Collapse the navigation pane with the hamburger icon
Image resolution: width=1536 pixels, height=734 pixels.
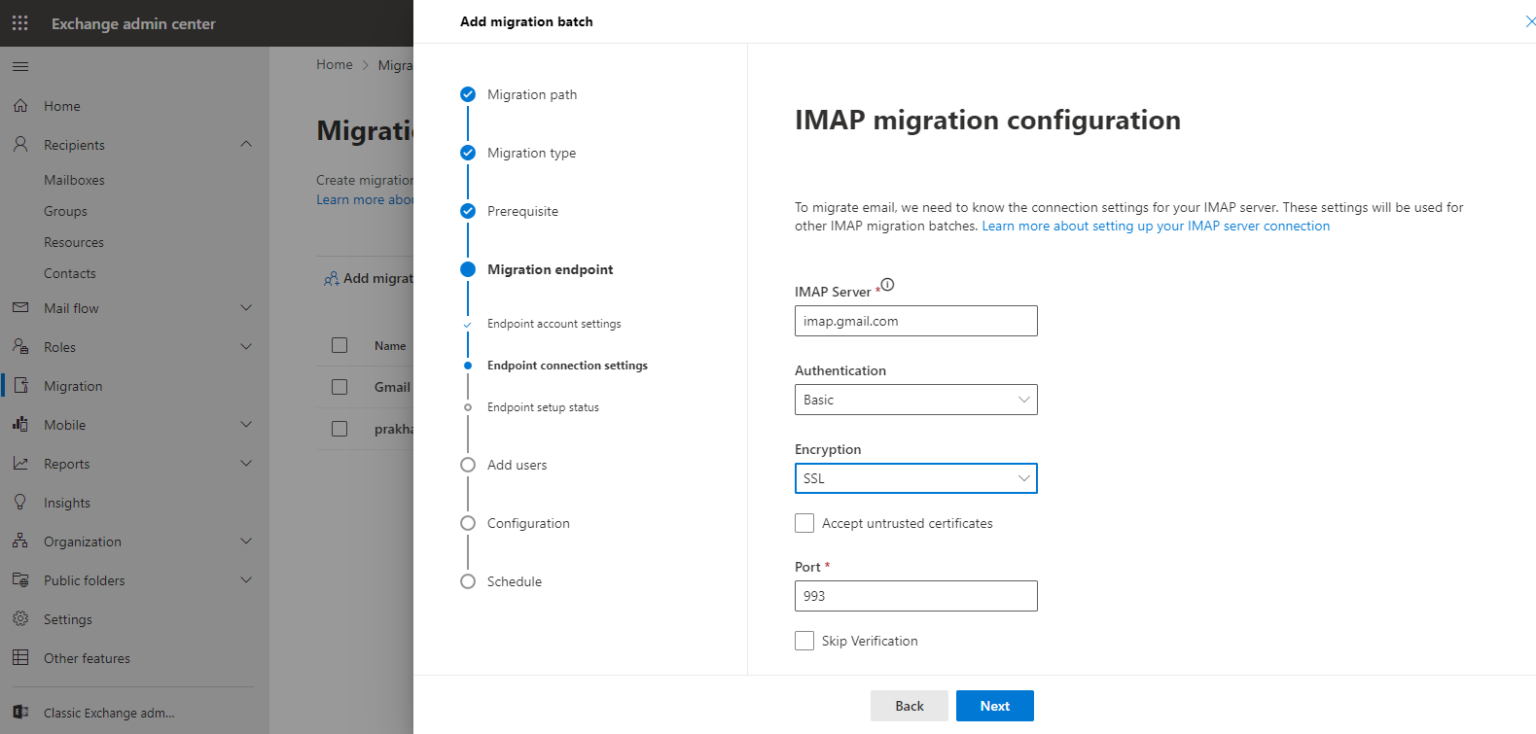(x=20, y=66)
